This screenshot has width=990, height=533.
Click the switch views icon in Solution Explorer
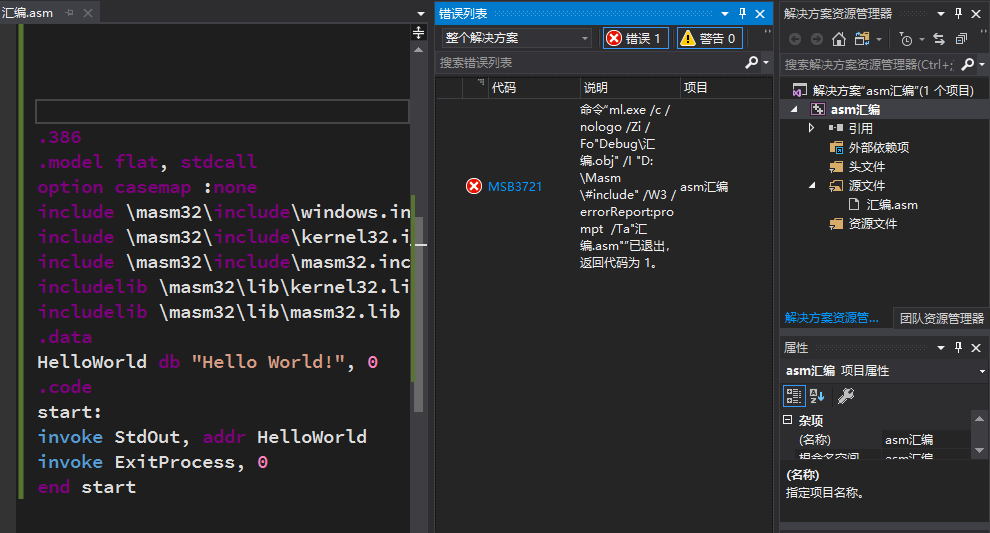coord(862,39)
